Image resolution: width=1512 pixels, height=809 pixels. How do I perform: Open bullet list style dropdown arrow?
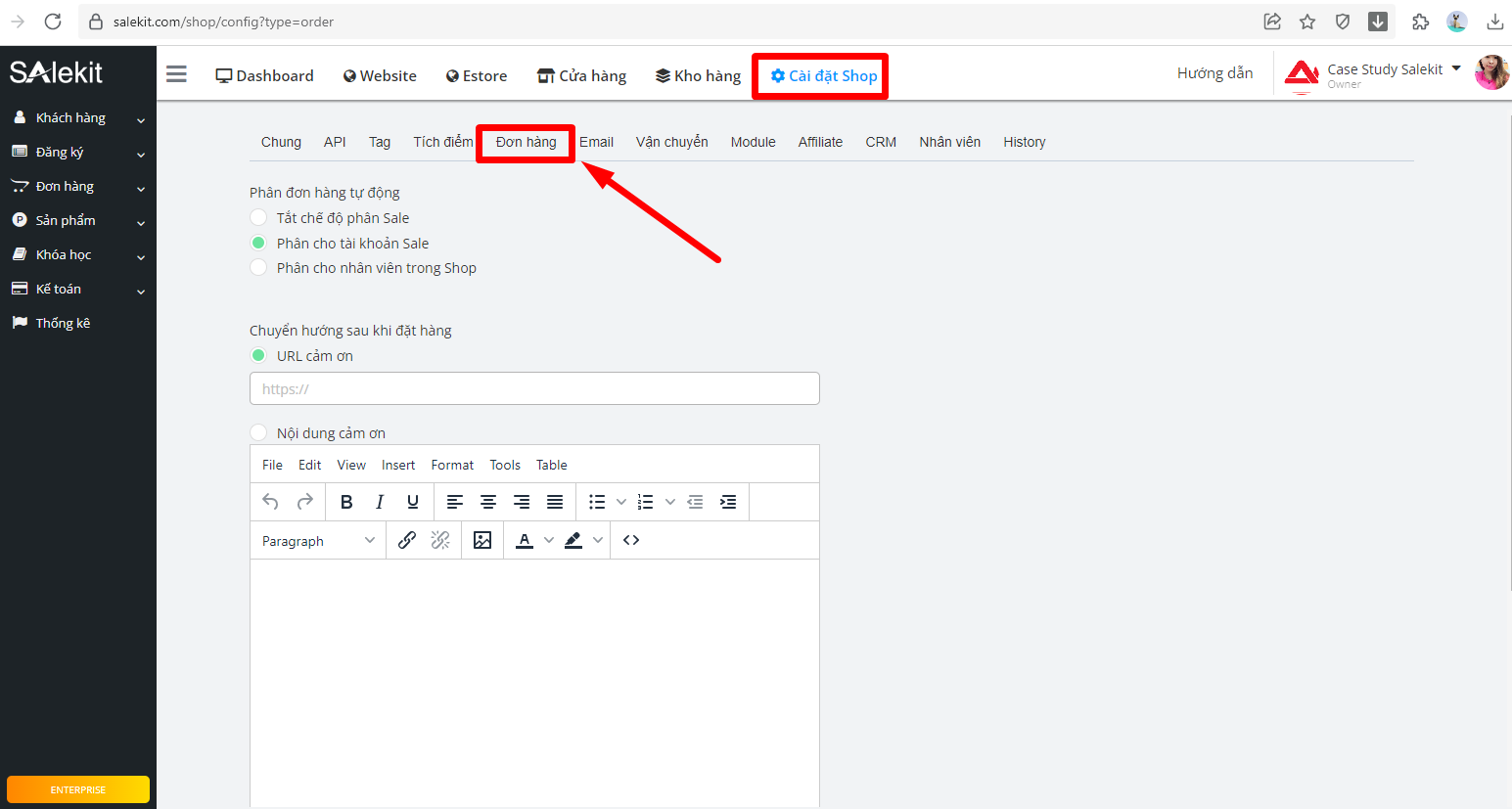[x=620, y=502]
